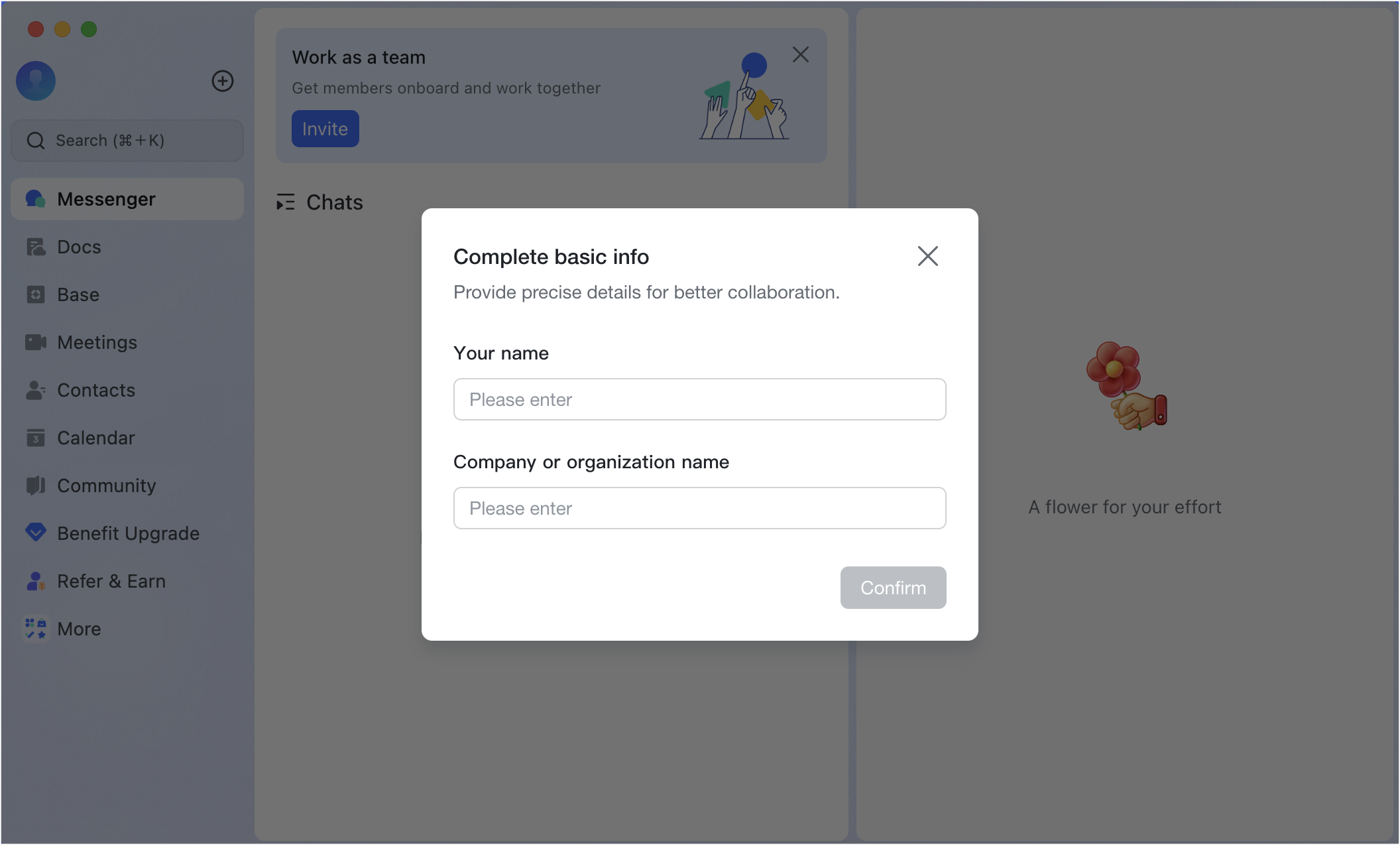Click the Search bar
The width and height of the screenshot is (1400, 845).
point(127,140)
